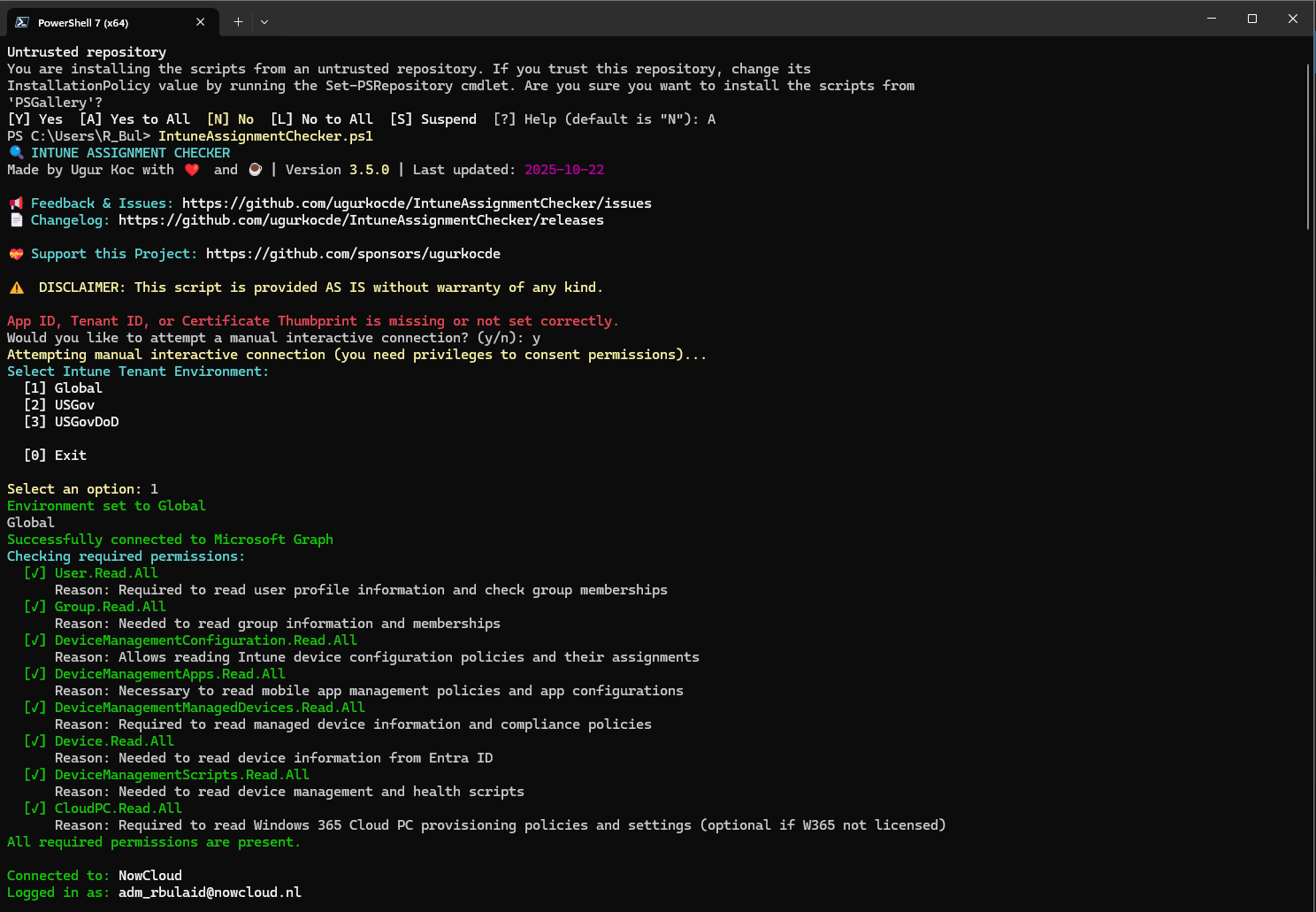Click the gift heart icon beside Support this Project

(x=16, y=254)
